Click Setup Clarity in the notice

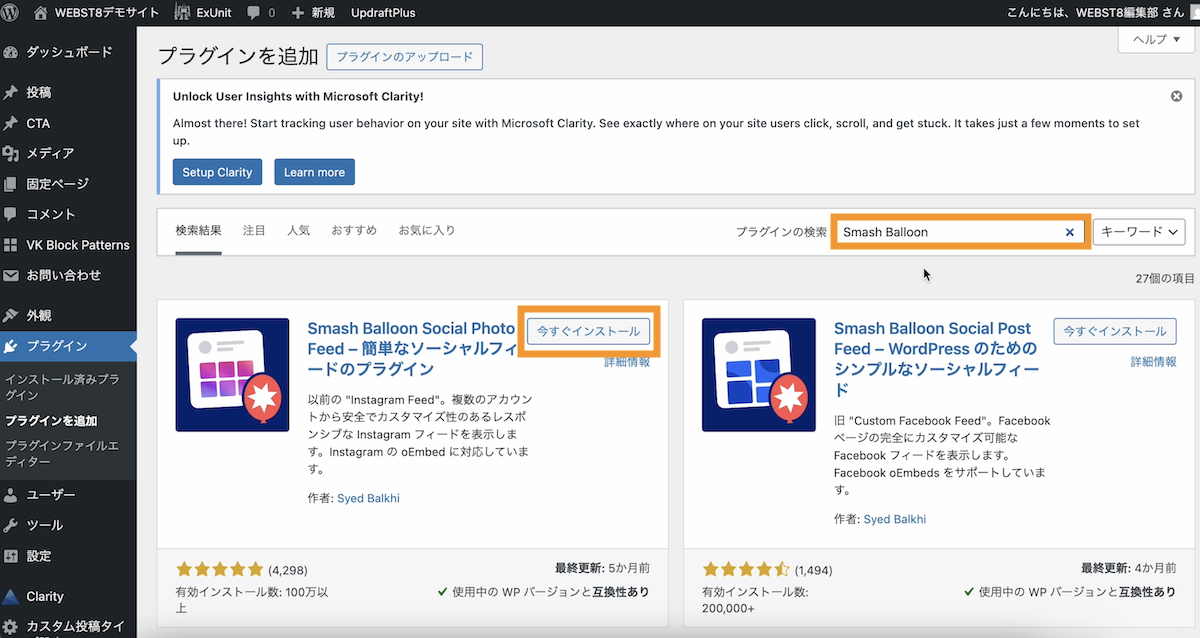[217, 171]
